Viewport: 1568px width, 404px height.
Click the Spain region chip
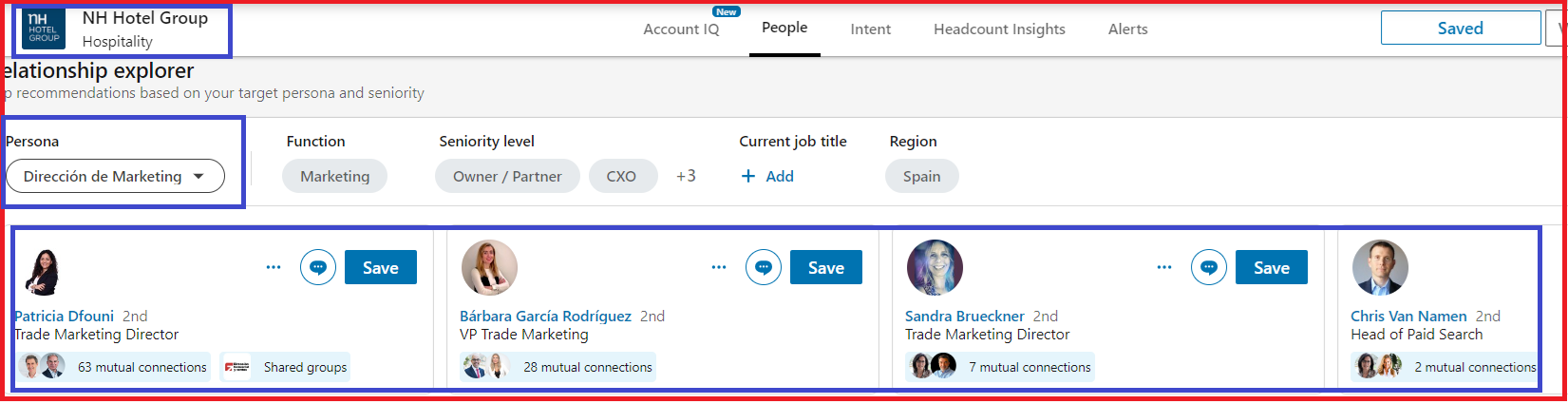(x=921, y=176)
